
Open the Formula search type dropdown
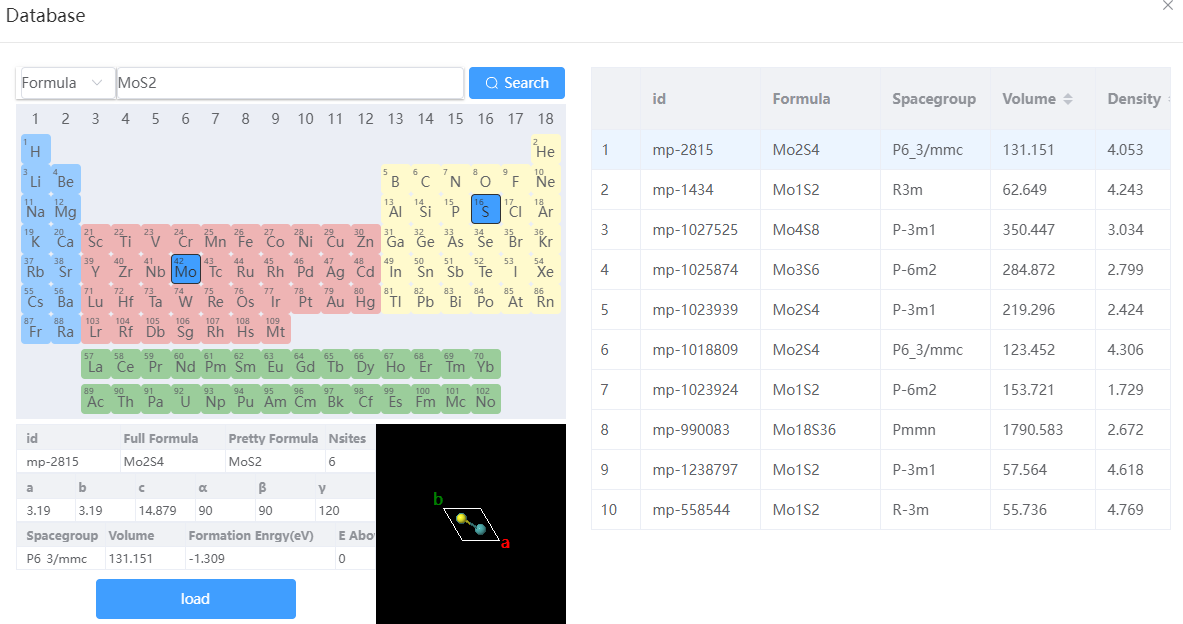(65, 83)
